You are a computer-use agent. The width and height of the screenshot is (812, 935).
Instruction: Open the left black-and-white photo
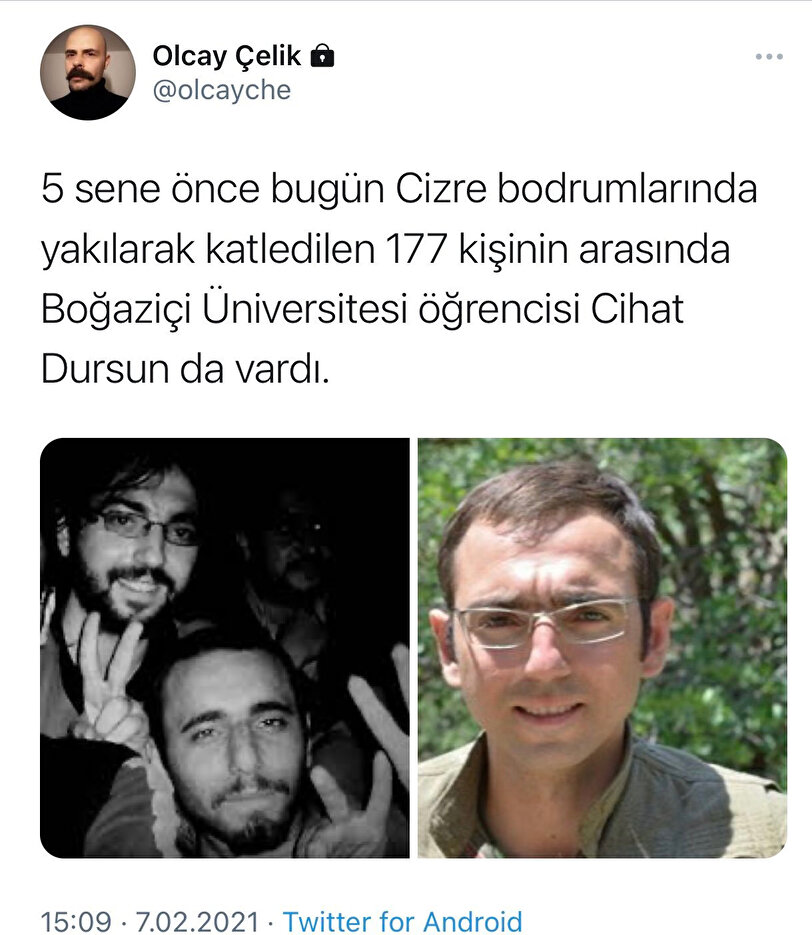225,648
